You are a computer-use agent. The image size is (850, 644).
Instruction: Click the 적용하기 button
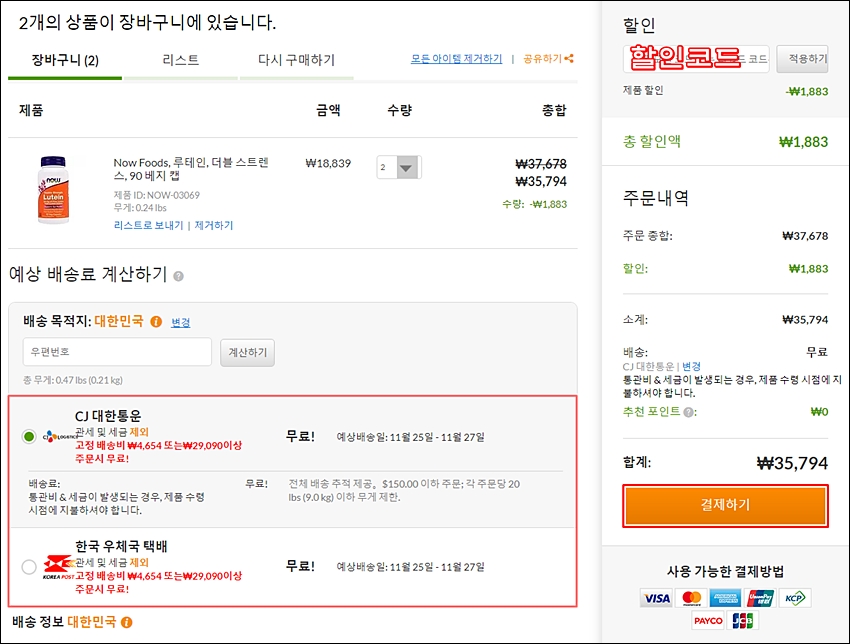pos(802,59)
